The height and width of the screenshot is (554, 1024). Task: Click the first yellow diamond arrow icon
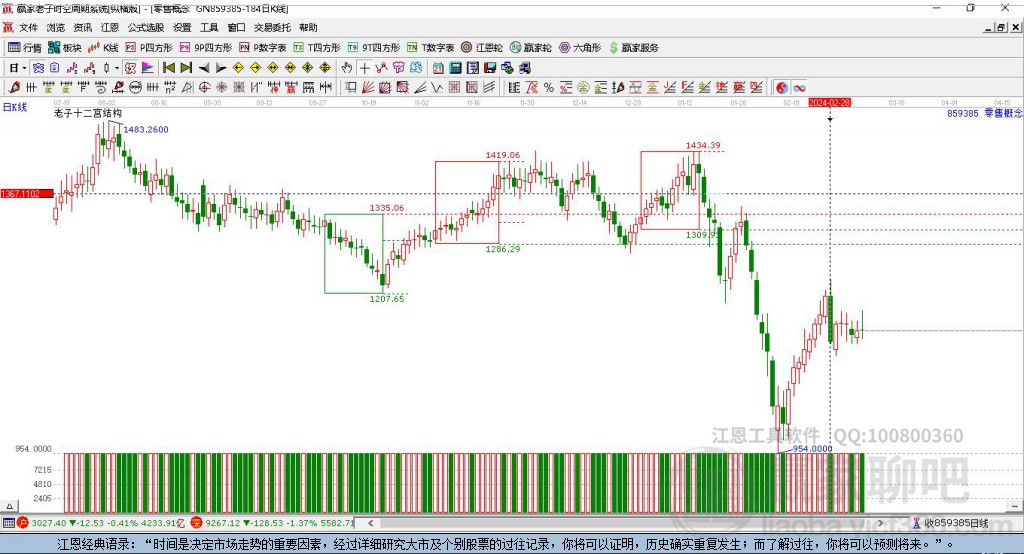pos(238,67)
